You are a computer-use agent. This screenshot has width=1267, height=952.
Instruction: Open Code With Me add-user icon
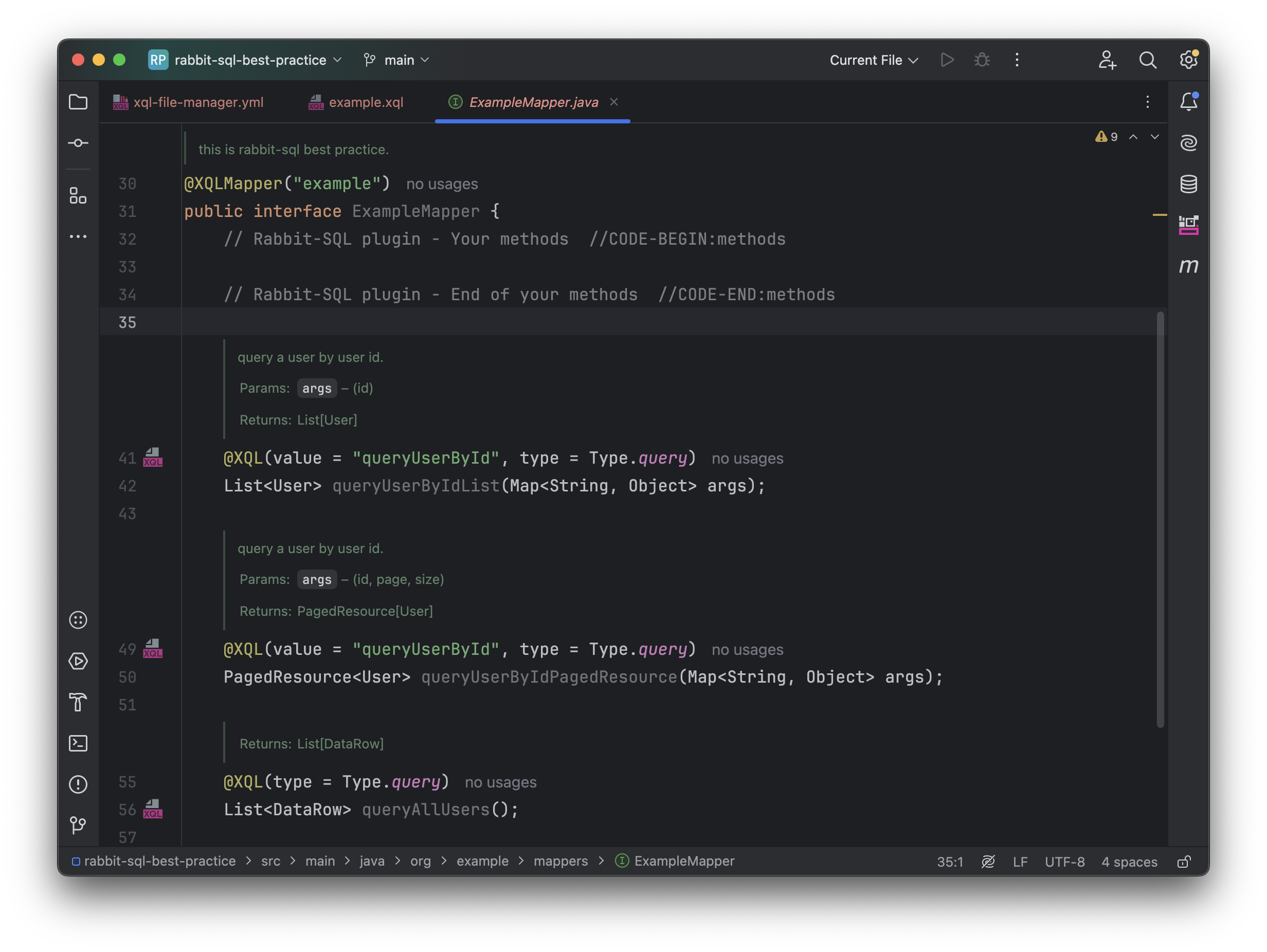(x=1107, y=60)
